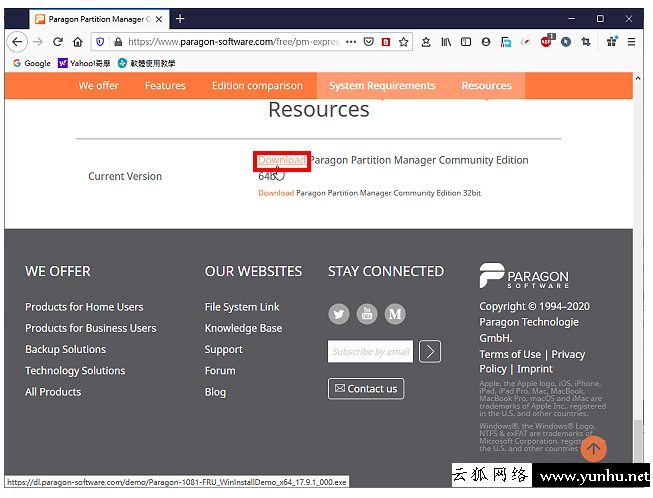653x498 pixels.
Task: Open Technology Solutions link
Action: coord(75,371)
